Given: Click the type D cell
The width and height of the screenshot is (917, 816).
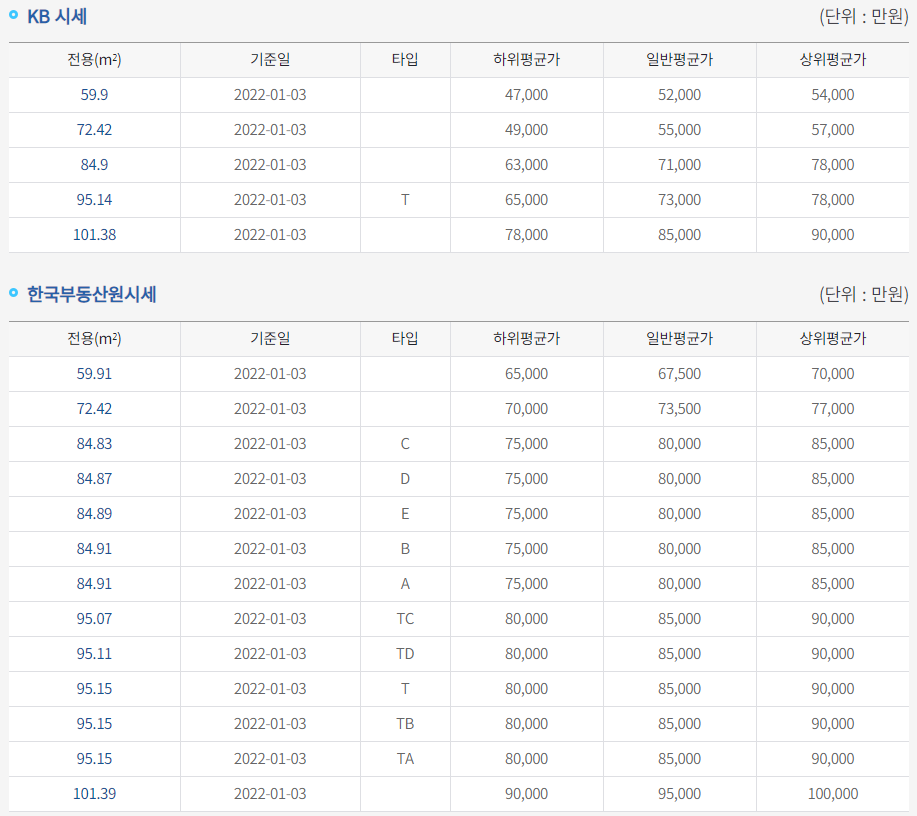Looking at the screenshot, I should tap(405, 479).
